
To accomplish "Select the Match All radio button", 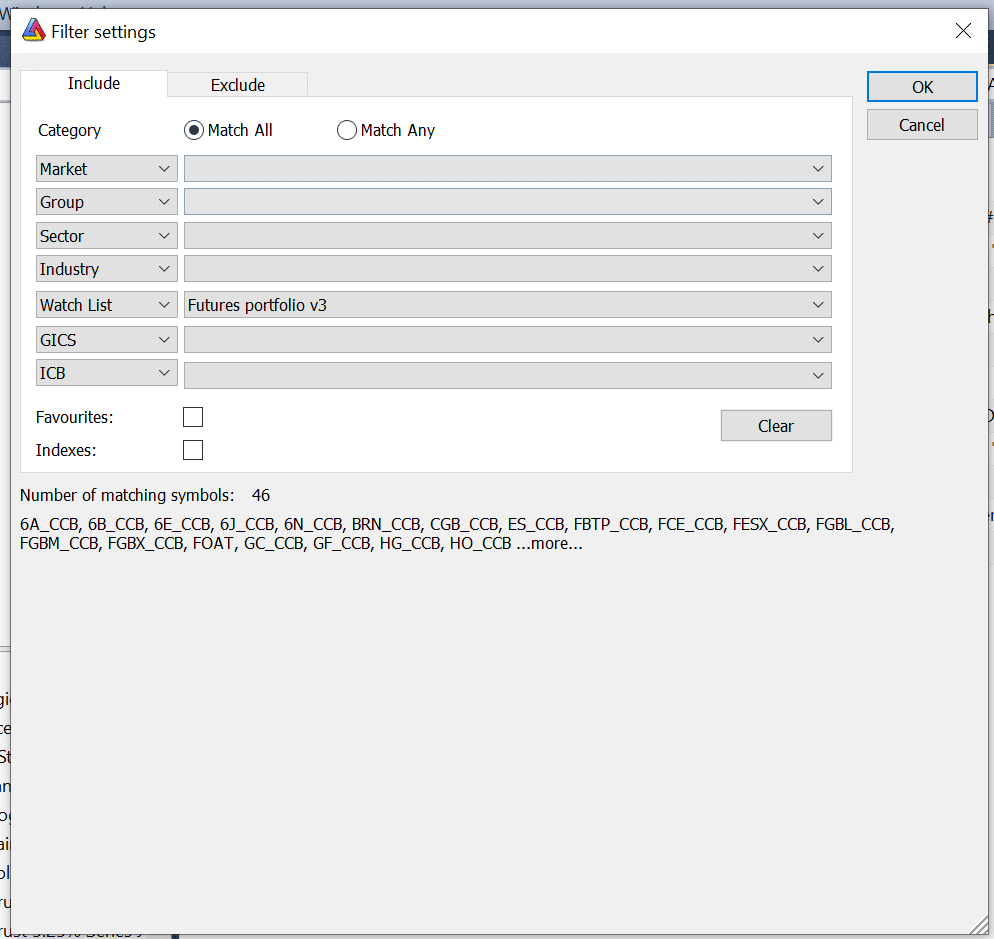I will (194, 130).
